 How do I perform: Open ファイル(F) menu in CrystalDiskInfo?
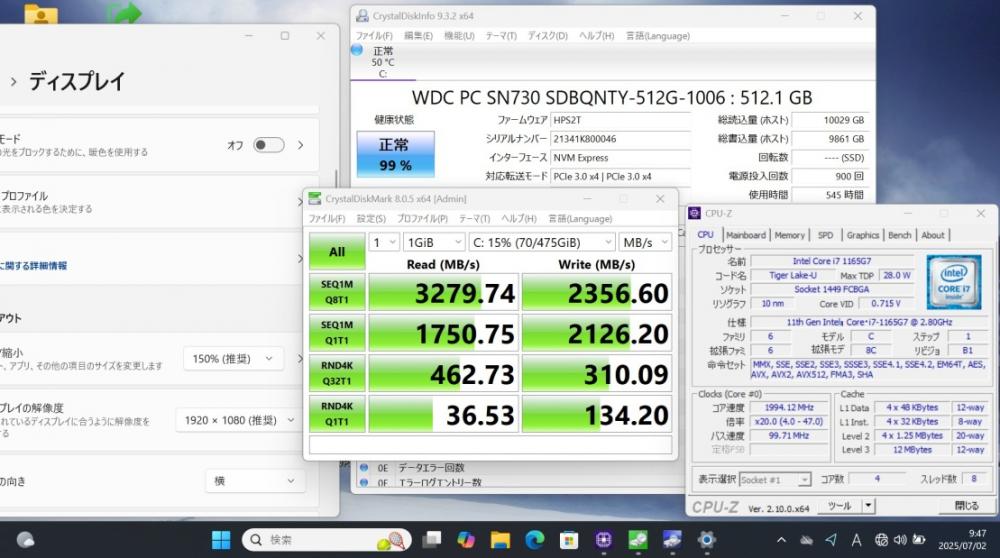click(374, 36)
